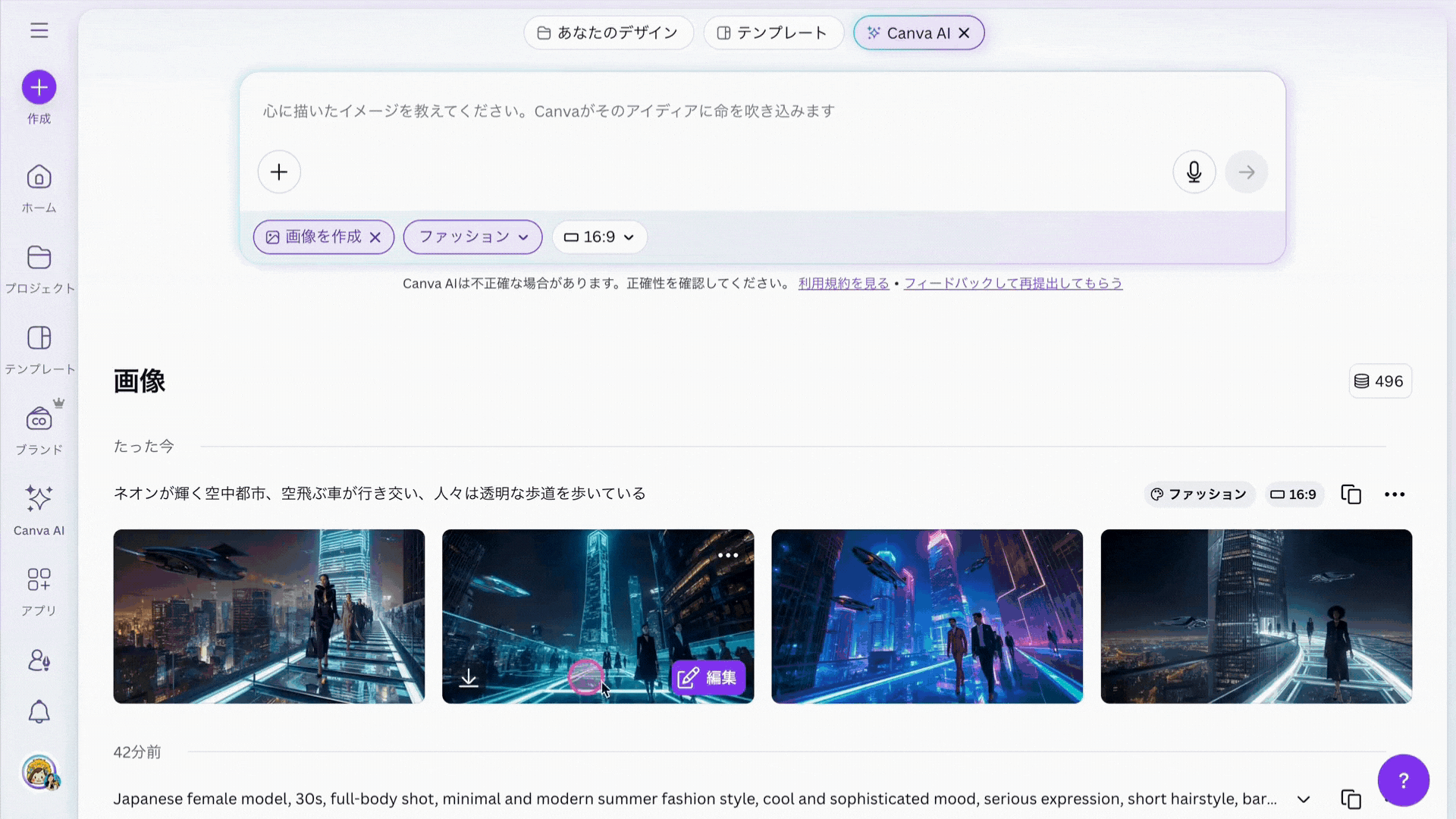The width and height of the screenshot is (1456, 819).
Task: Click the purple 作成 plus button
Action: tap(39, 87)
